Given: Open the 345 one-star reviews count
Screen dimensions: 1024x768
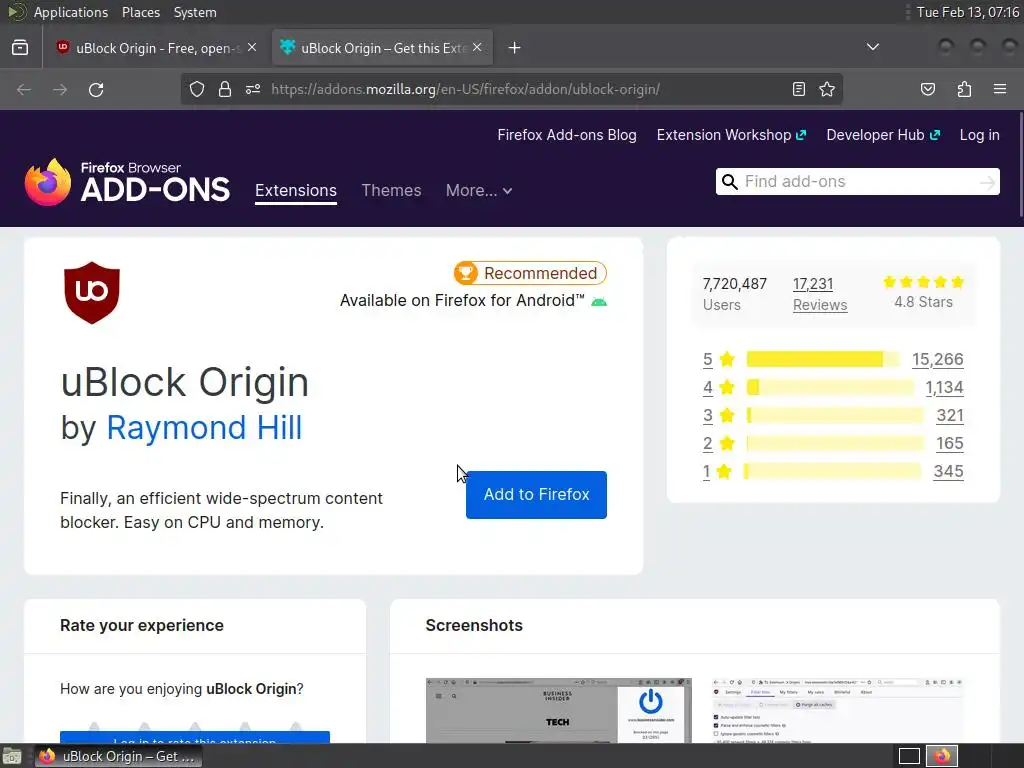Looking at the screenshot, I should [x=948, y=472].
